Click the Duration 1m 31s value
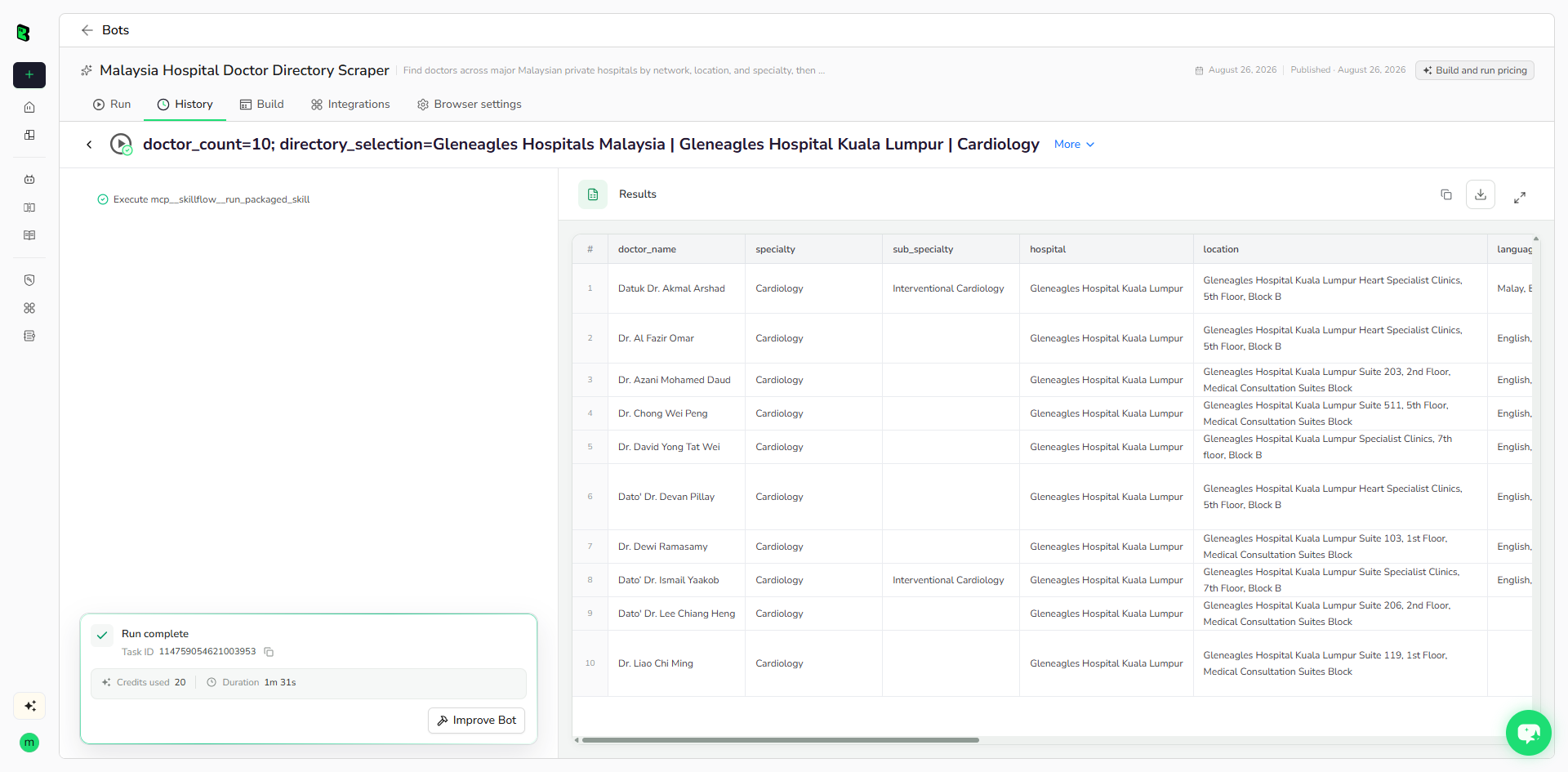Viewport: 1568px width, 772px height. point(280,682)
